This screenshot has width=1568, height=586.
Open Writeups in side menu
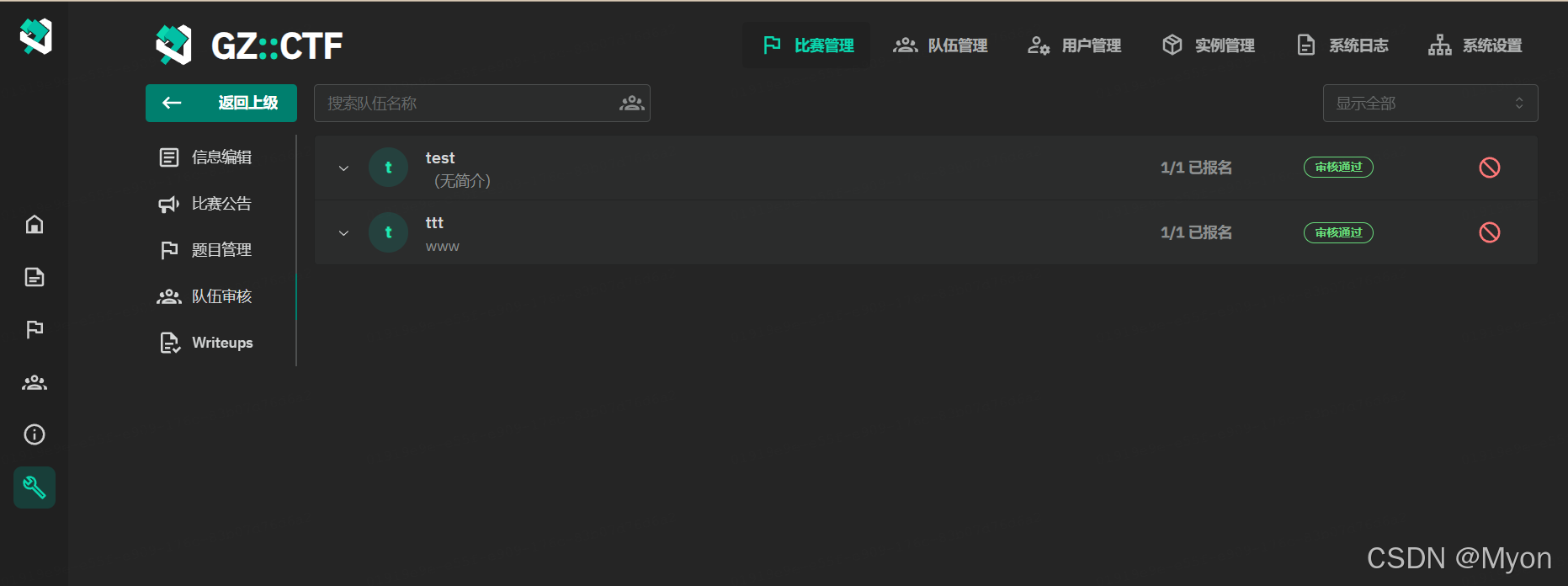(221, 343)
